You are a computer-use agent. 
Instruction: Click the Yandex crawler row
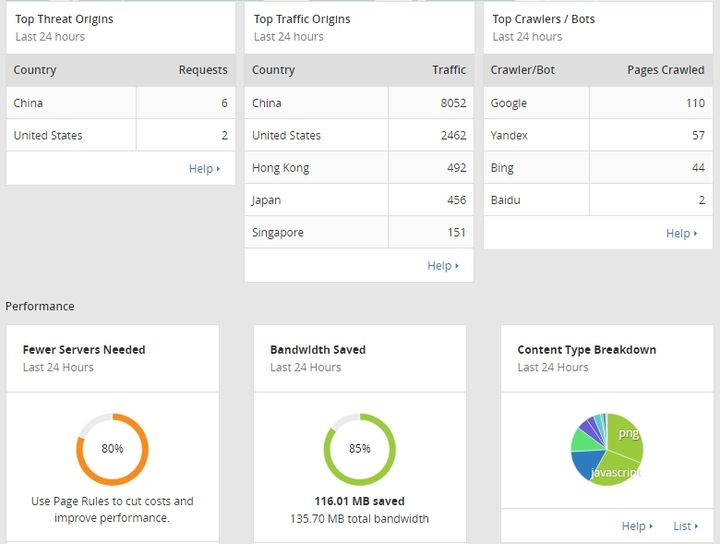click(x=597, y=136)
